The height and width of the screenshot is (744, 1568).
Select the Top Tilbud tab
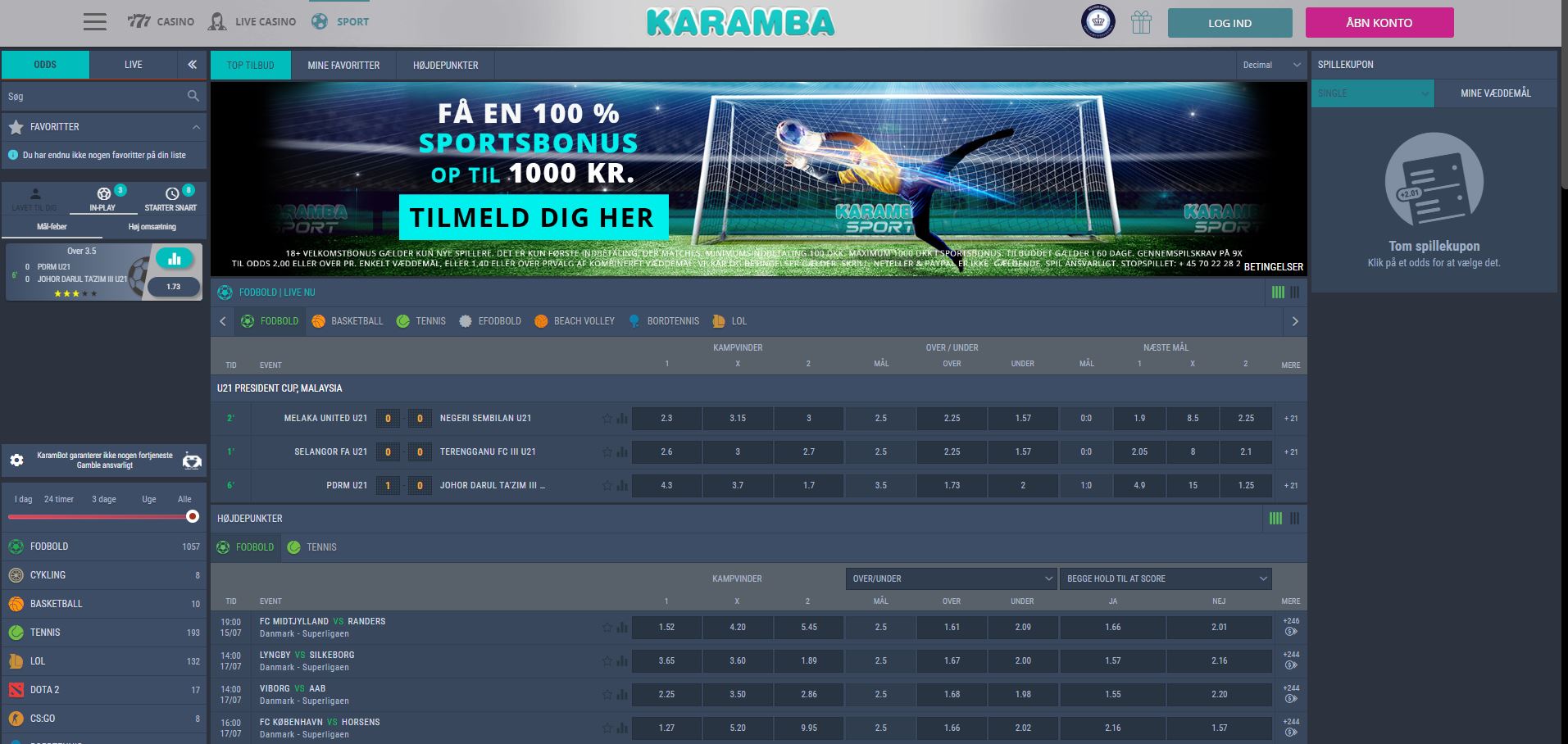point(251,65)
